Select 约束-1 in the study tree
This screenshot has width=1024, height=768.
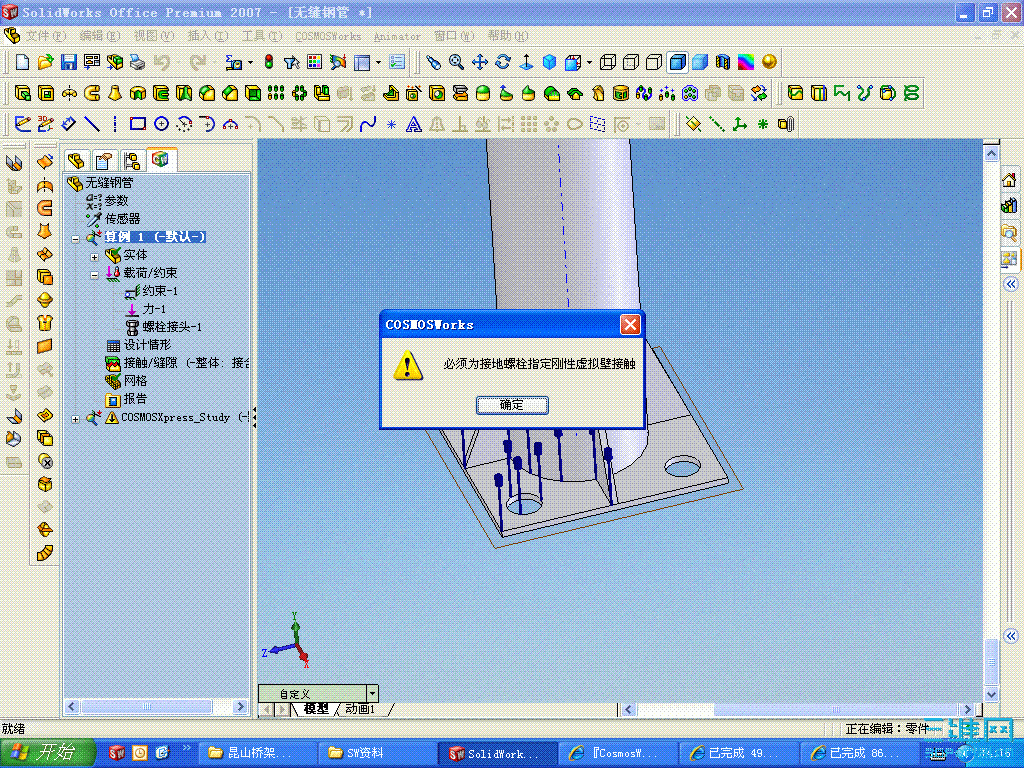159,291
